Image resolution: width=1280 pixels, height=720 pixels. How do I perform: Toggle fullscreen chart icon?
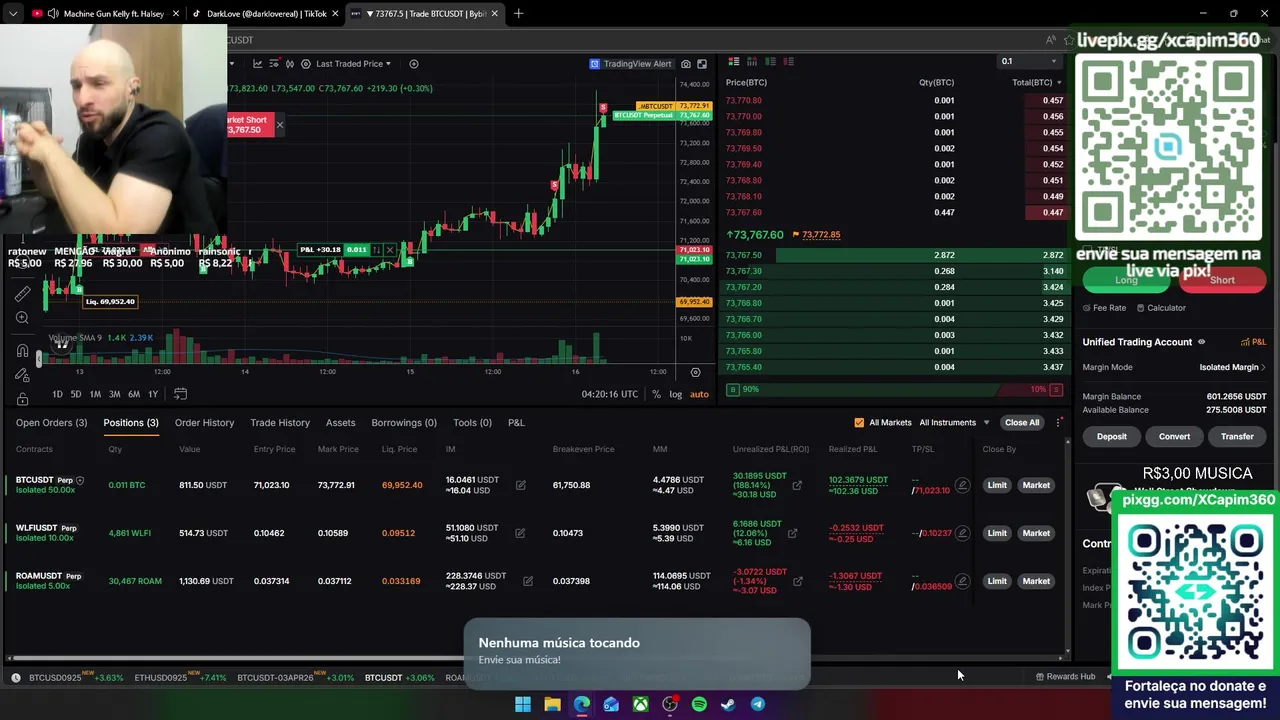pos(702,64)
